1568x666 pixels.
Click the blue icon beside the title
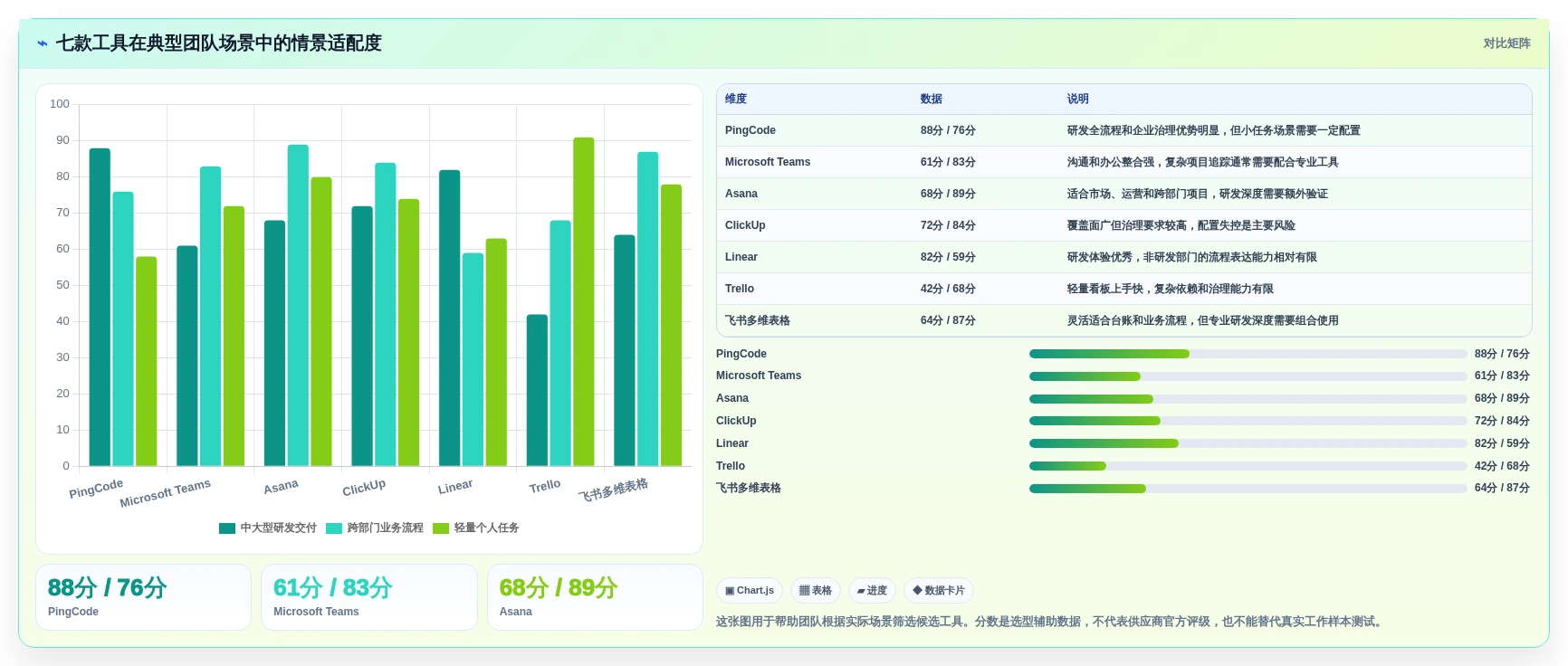[x=42, y=43]
